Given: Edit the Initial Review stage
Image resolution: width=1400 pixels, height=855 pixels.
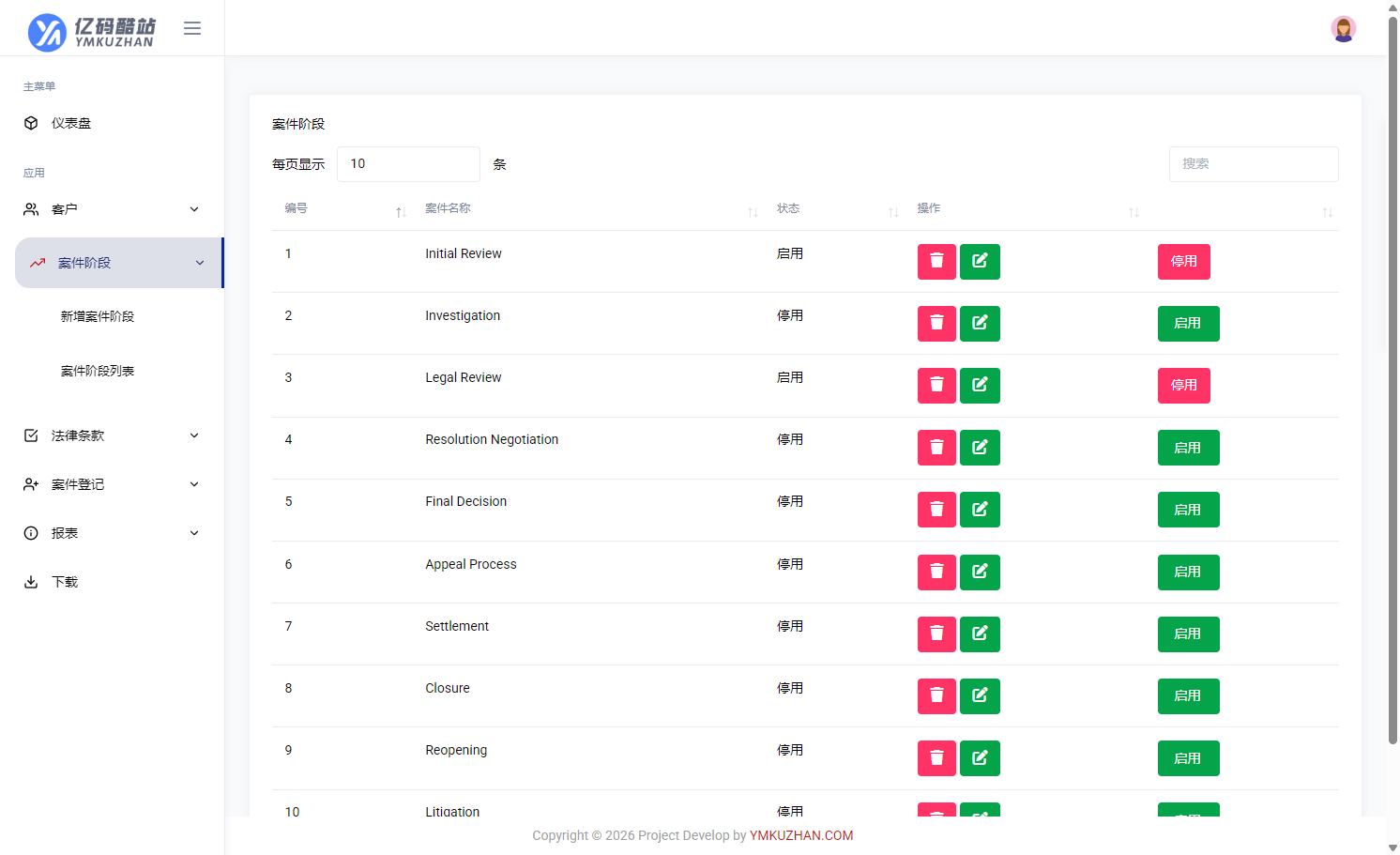Looking at the screenshot, I should coord(980,262).
